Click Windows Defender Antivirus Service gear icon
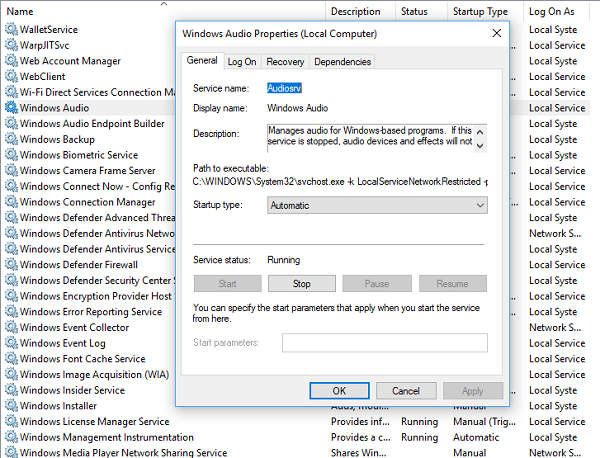The width and height of the screenshot is (600, 458). (11, 249)
